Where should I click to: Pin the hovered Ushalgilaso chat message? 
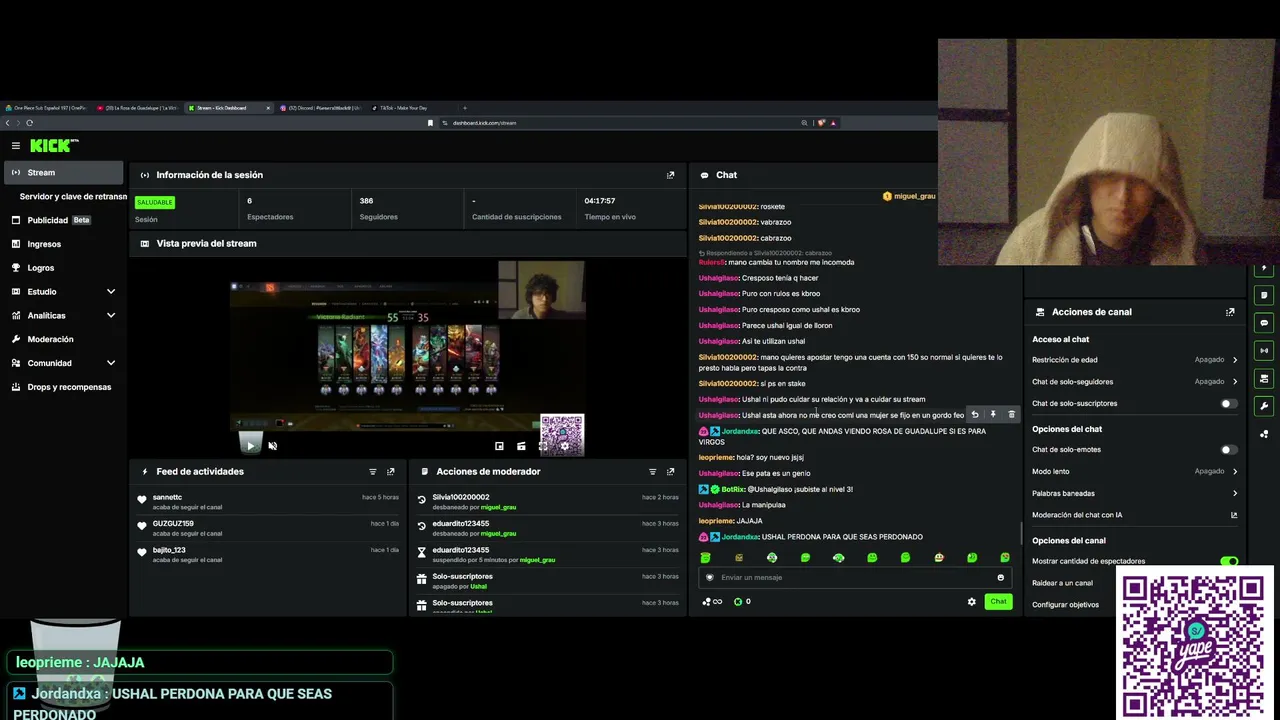coord(993,415)
